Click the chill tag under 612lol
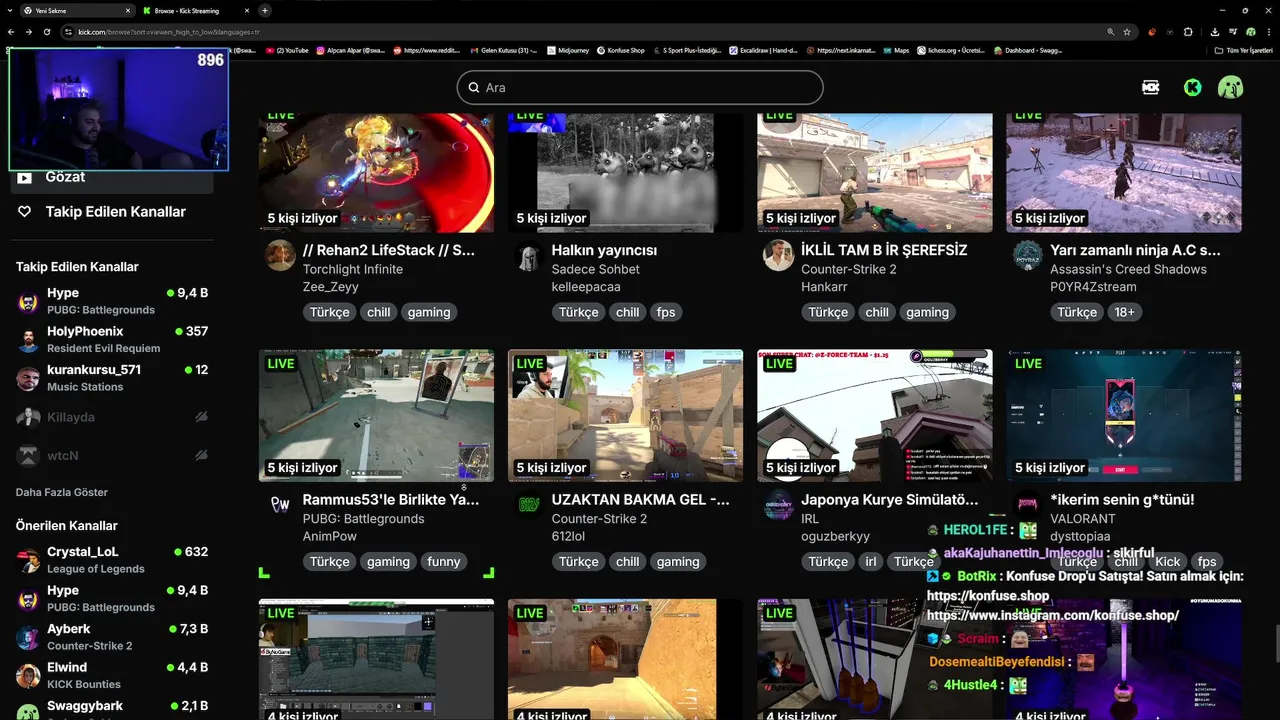Screen dimensions: 1280x720 (x=628, y=562)
